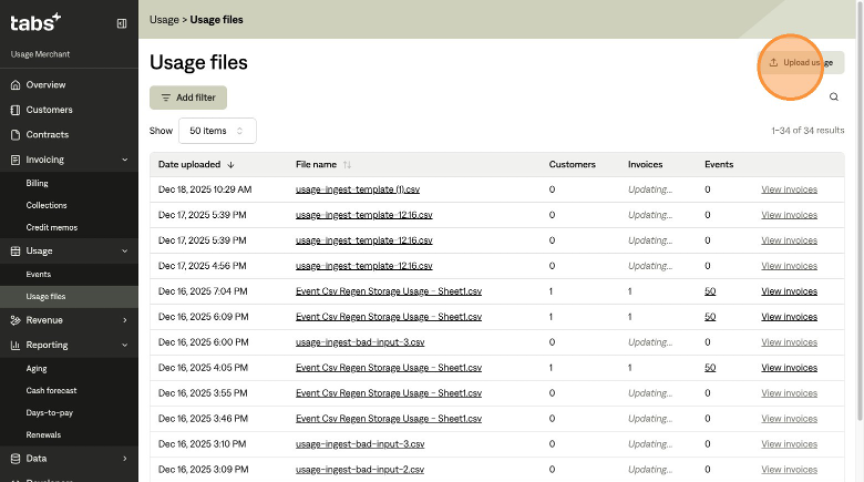Click the Overview home icon
Screen dimensions: 864x482
pos(15,85)
